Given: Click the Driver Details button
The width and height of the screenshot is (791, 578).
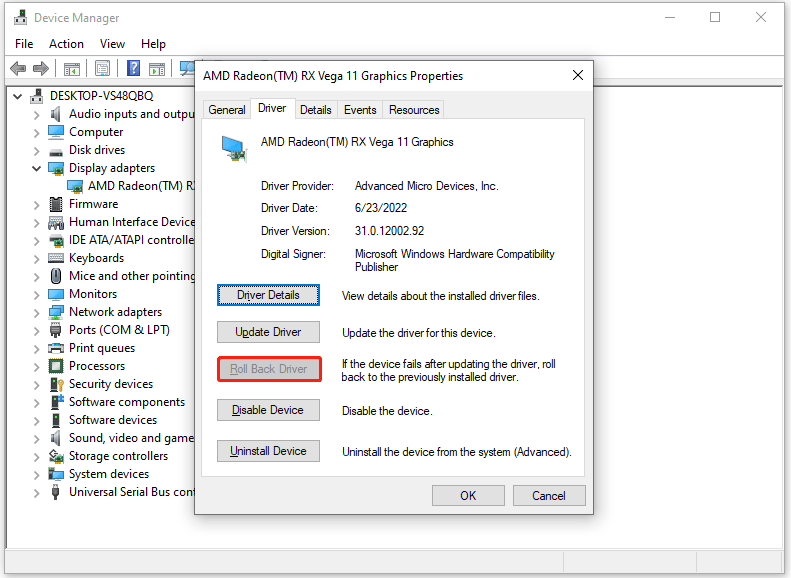Looking at the screenshot, I should (x=268, y=295).
